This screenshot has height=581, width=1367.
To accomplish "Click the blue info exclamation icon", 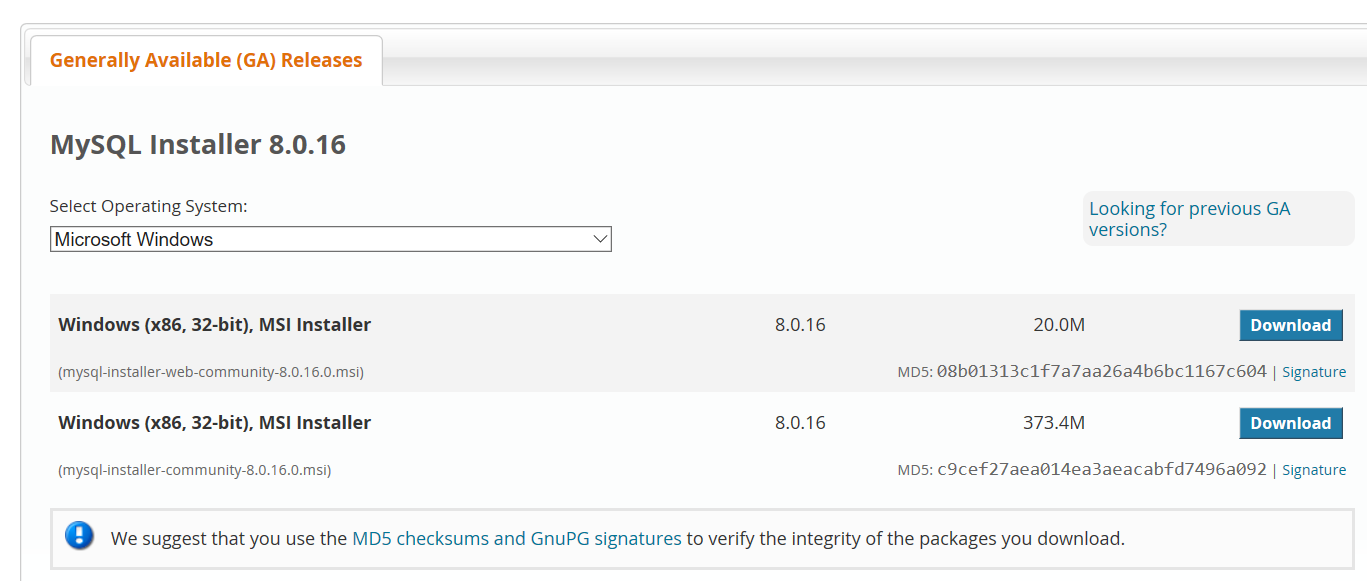I will [x=79, y=536].
